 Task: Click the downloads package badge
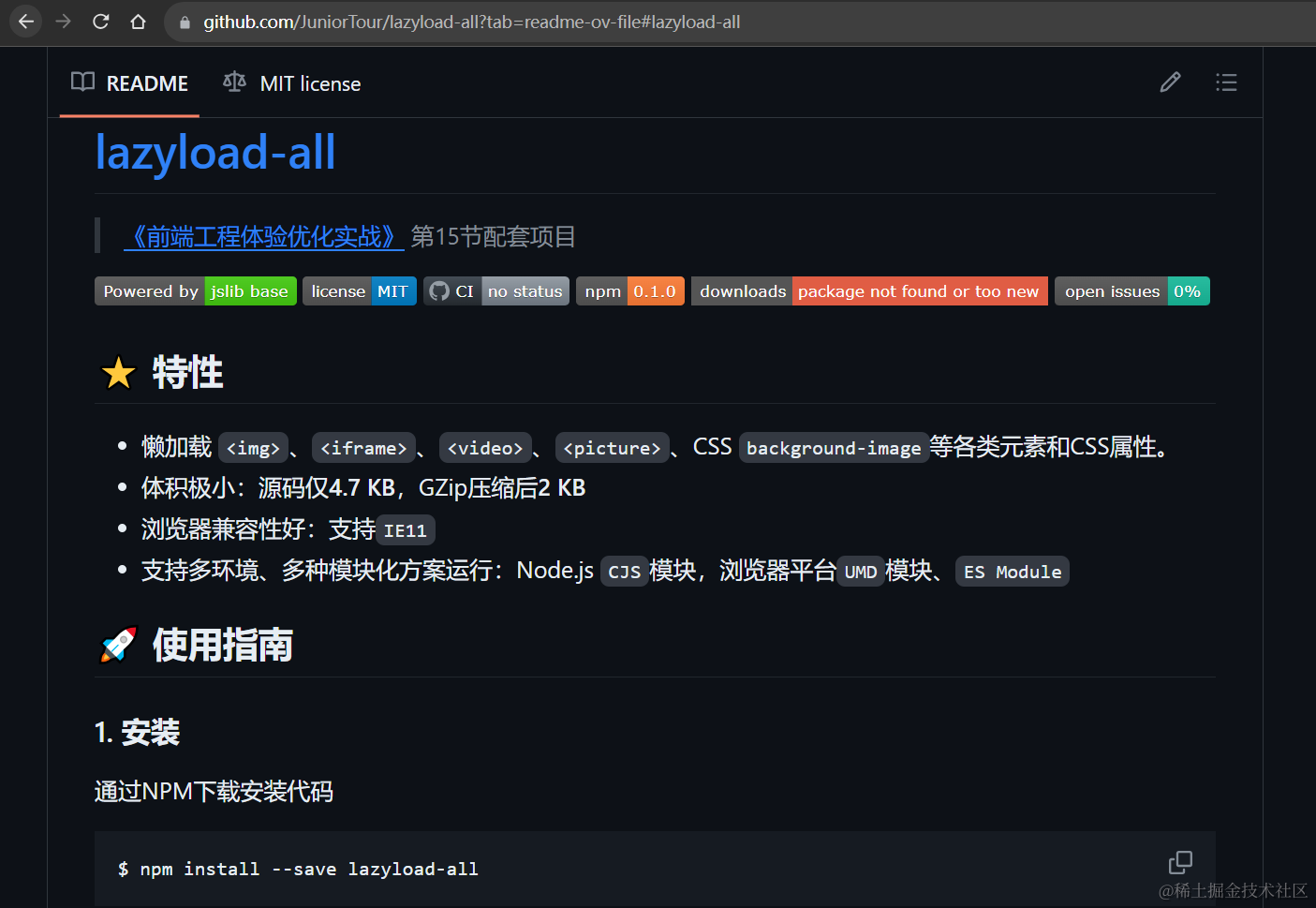click(868, 291)
